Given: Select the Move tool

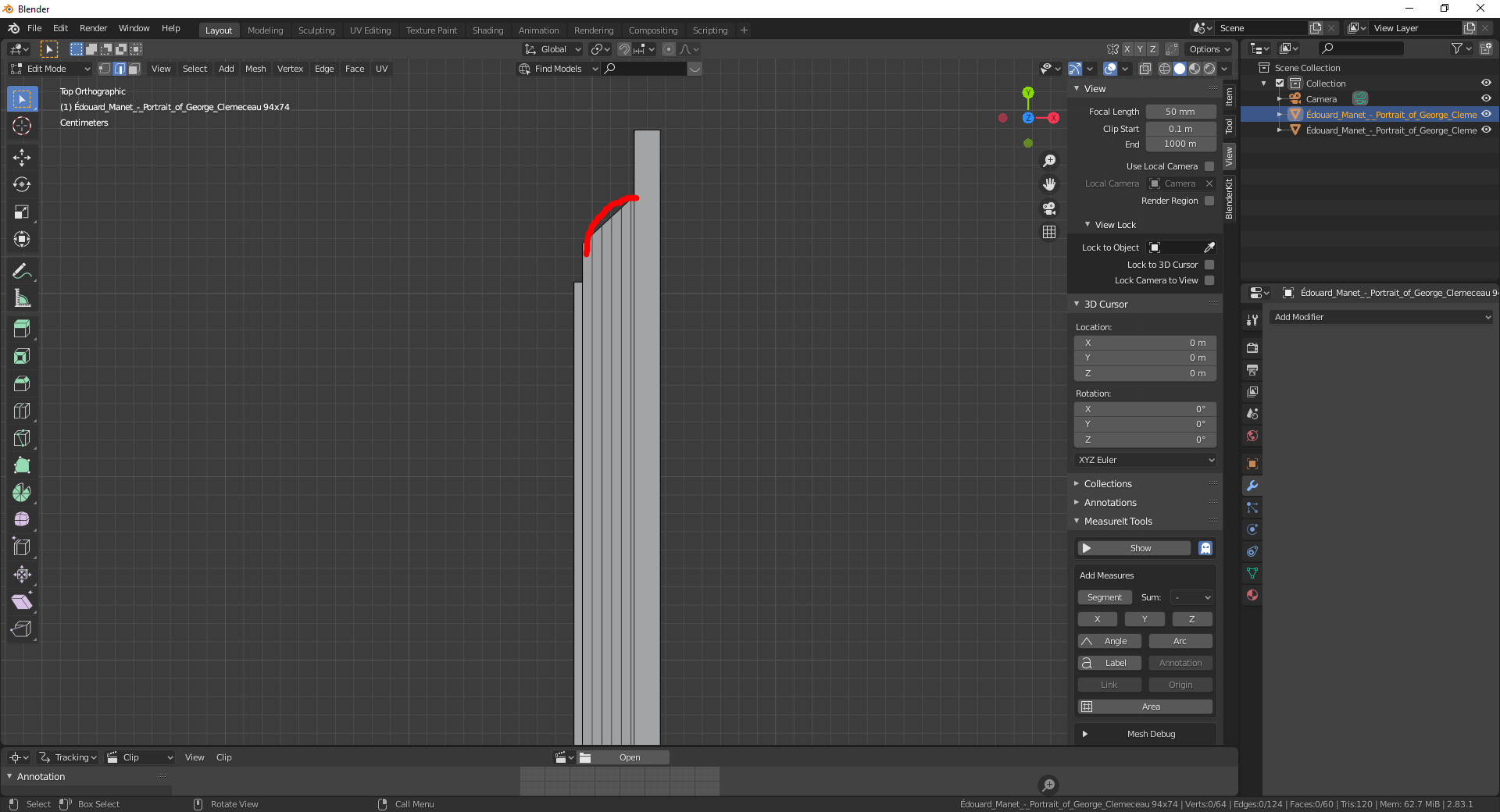Looking at the screenshot, I should 22,158.
